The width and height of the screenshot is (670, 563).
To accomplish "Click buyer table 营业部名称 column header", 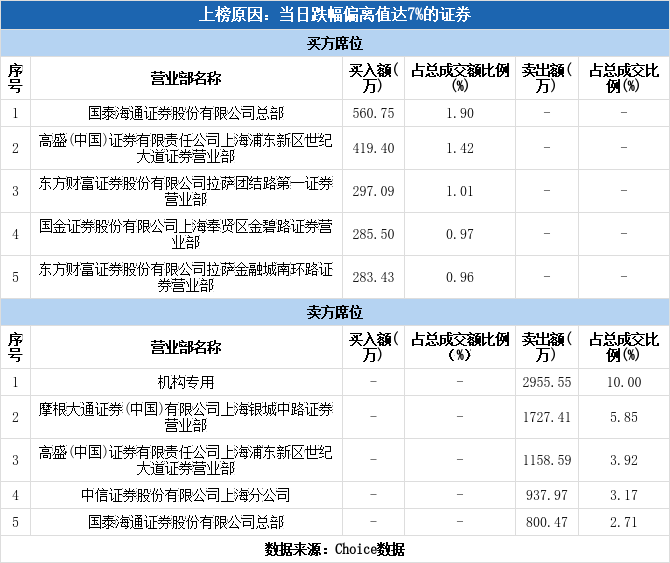I will (x=186, y=78).
